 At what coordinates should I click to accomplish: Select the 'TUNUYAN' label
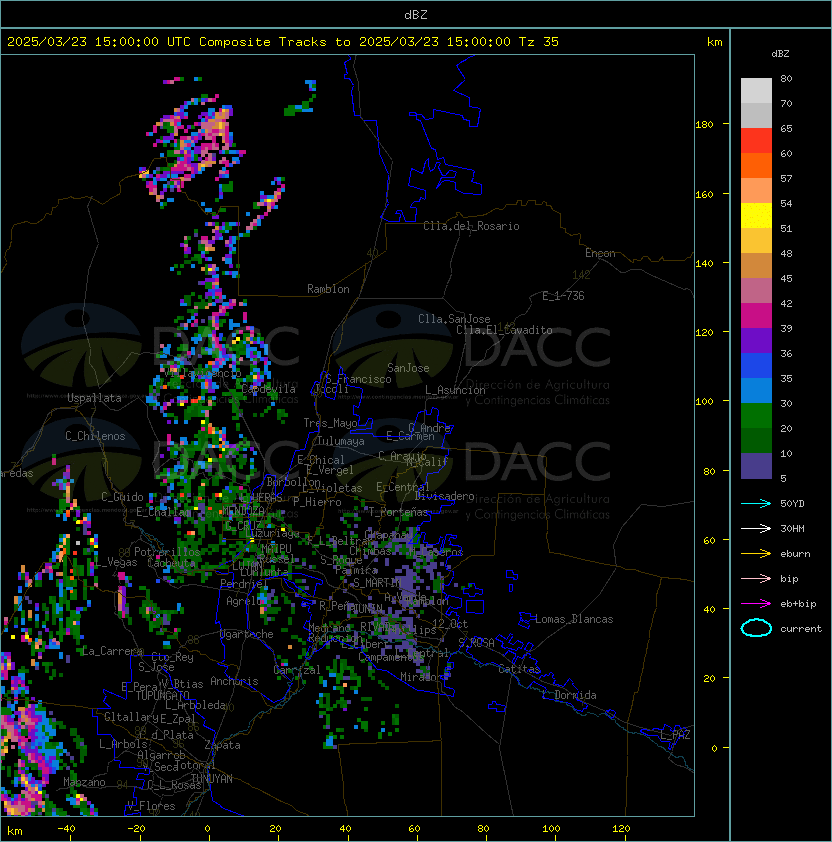[212, 779]
